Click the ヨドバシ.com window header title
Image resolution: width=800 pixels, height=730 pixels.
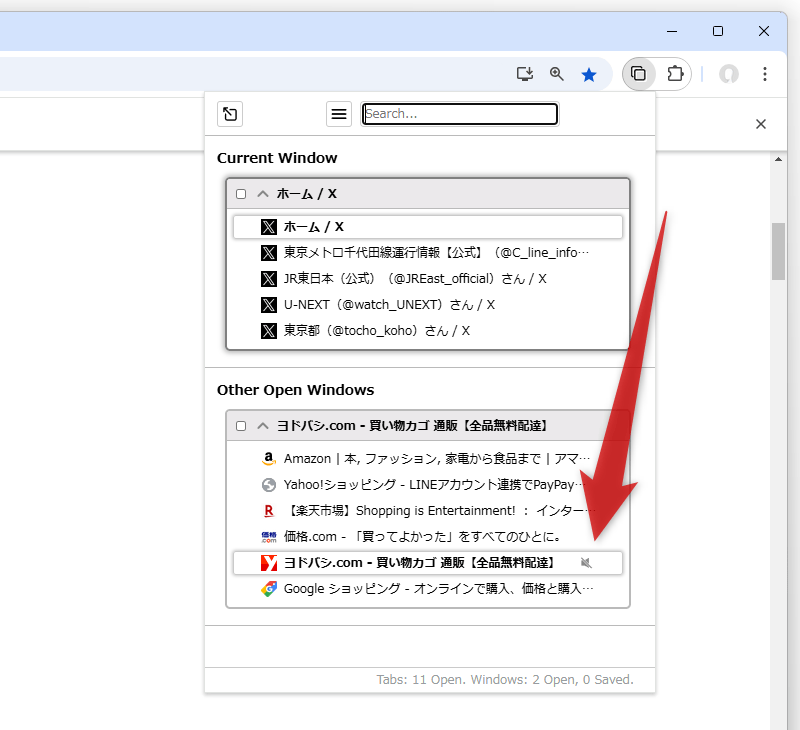pyautogui.click(x=412, y=426)
